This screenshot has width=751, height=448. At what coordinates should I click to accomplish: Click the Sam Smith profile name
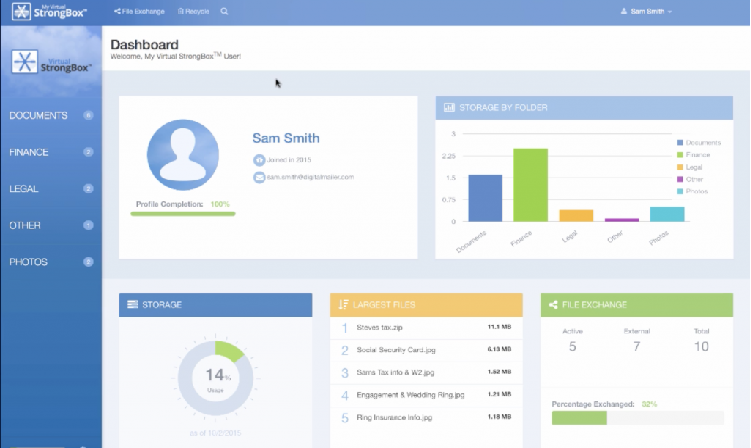286,138
